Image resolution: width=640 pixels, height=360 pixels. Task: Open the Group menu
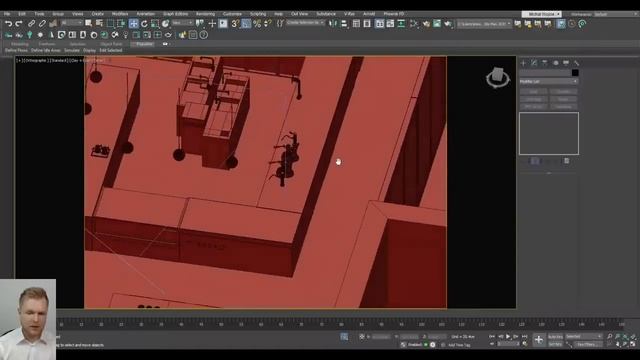coord(58,14)
